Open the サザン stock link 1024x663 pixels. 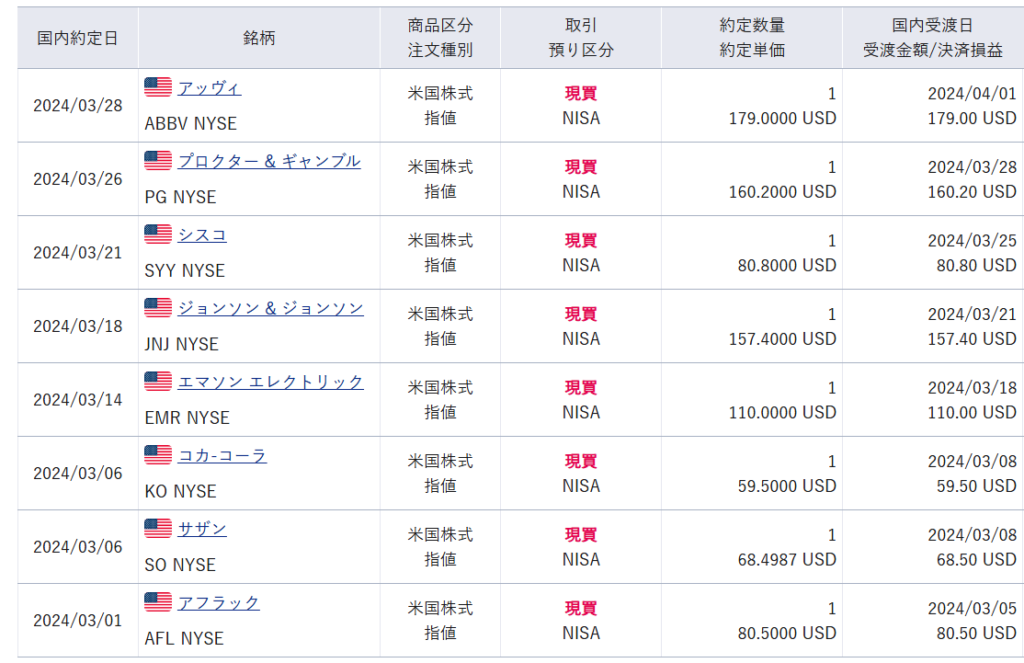pyautogui.click(x=202, y=529)
